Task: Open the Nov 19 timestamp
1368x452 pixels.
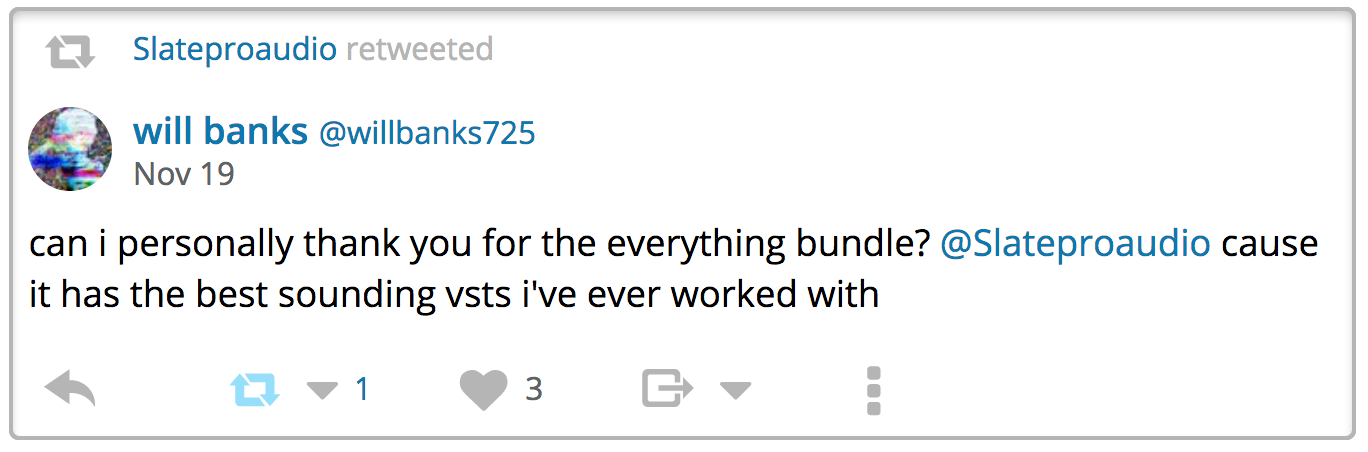Action: (x=184, y=174)
